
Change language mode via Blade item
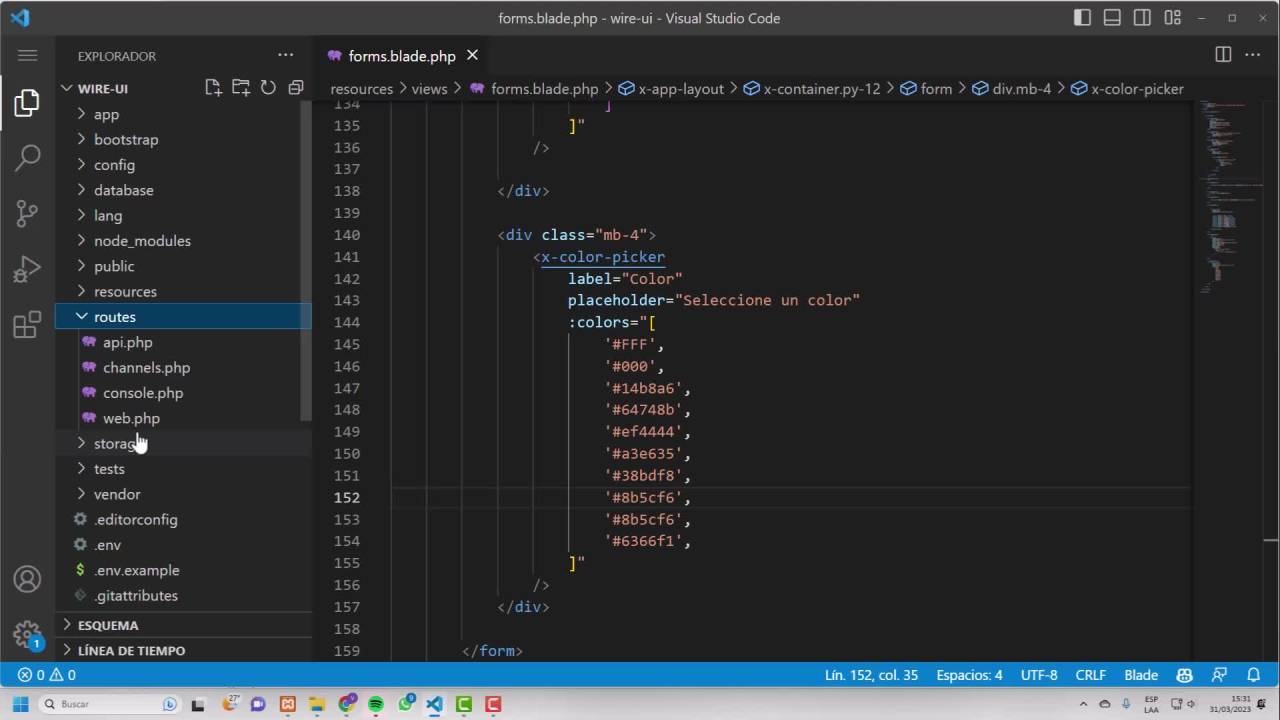[1141, 675]
